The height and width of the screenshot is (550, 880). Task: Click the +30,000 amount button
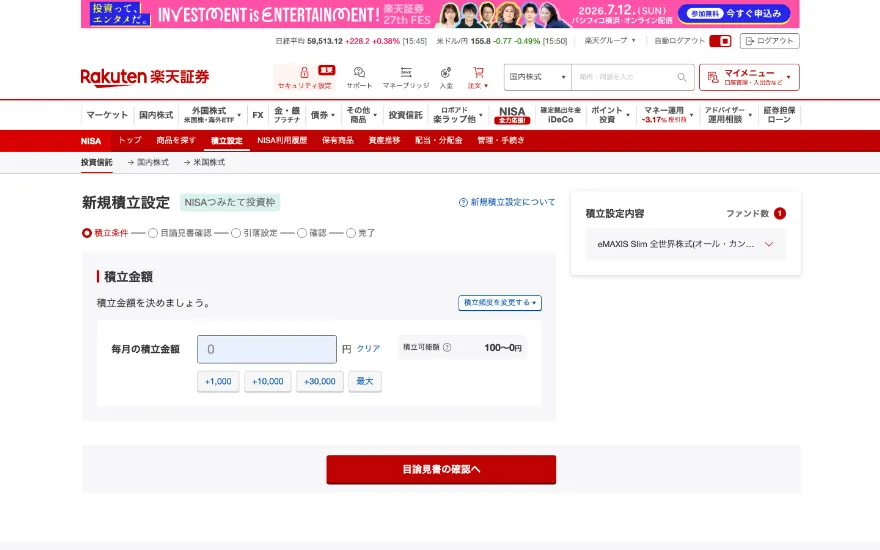[320, 382]
